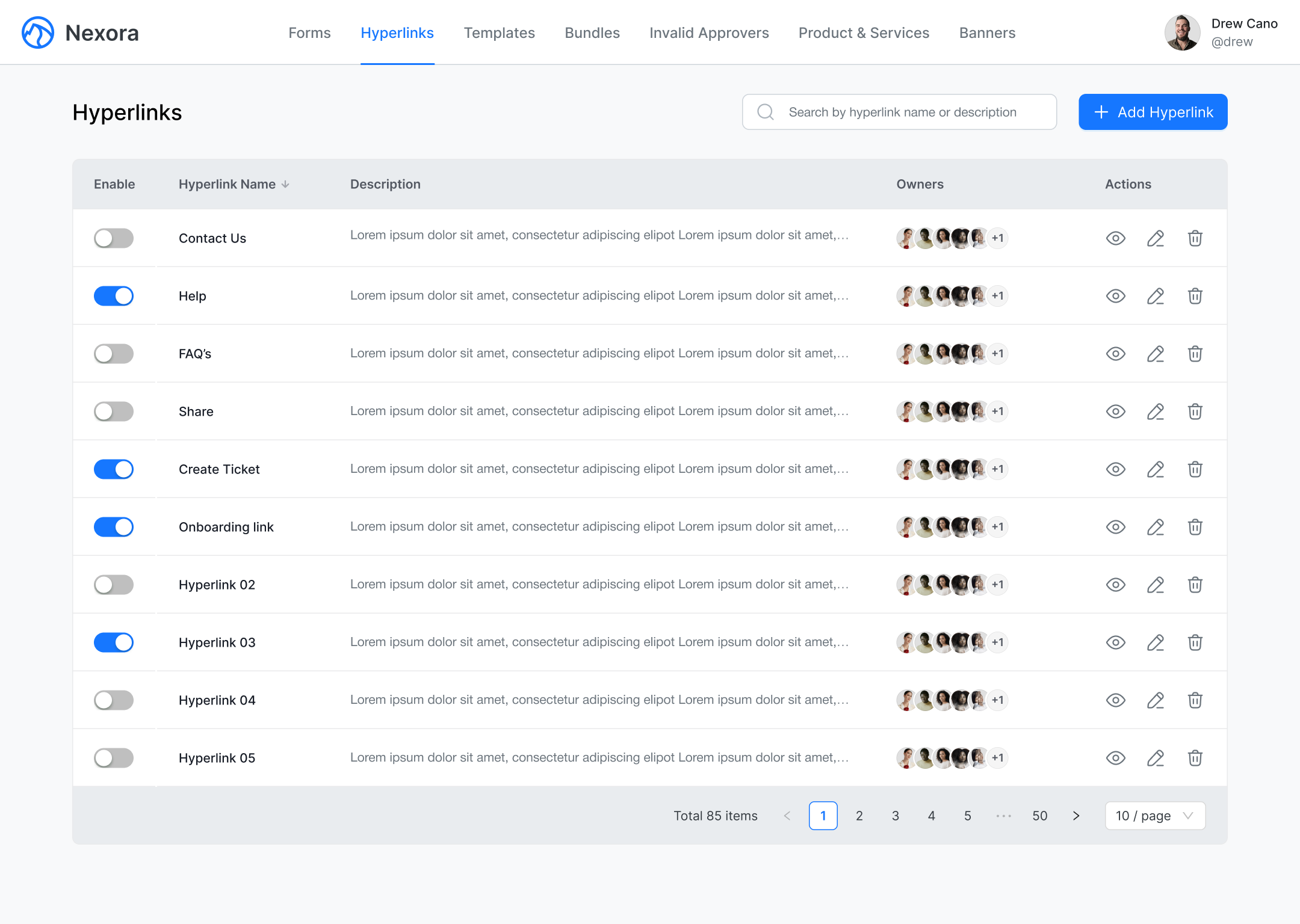Edit the Help hyperlink with pencil icon
The image size is (1300, 924).
[1155, 296]
